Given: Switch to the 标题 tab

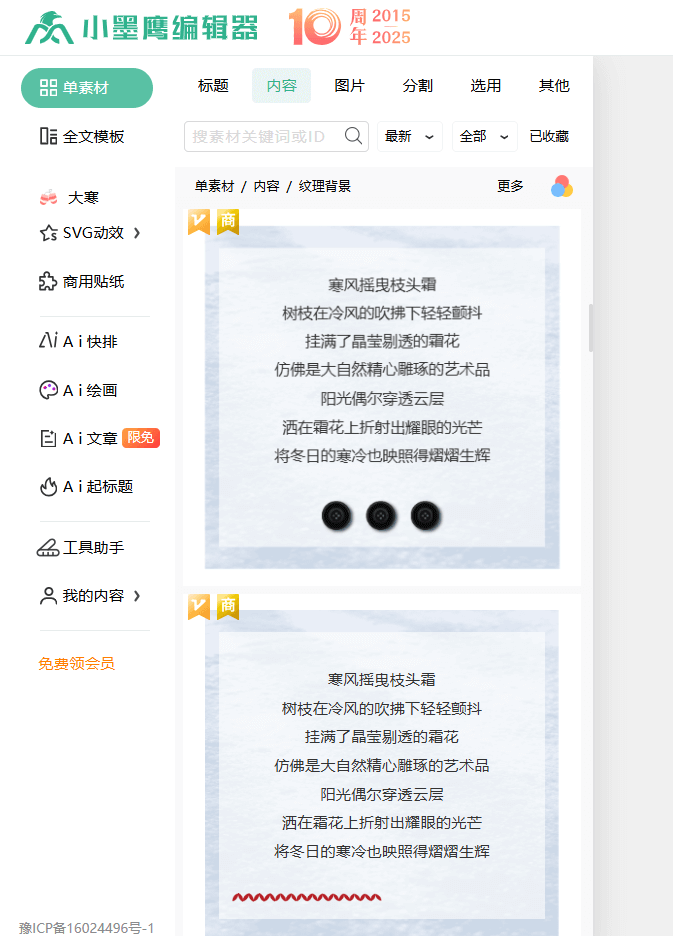Looking at the screenshot, I should point(213,86).
